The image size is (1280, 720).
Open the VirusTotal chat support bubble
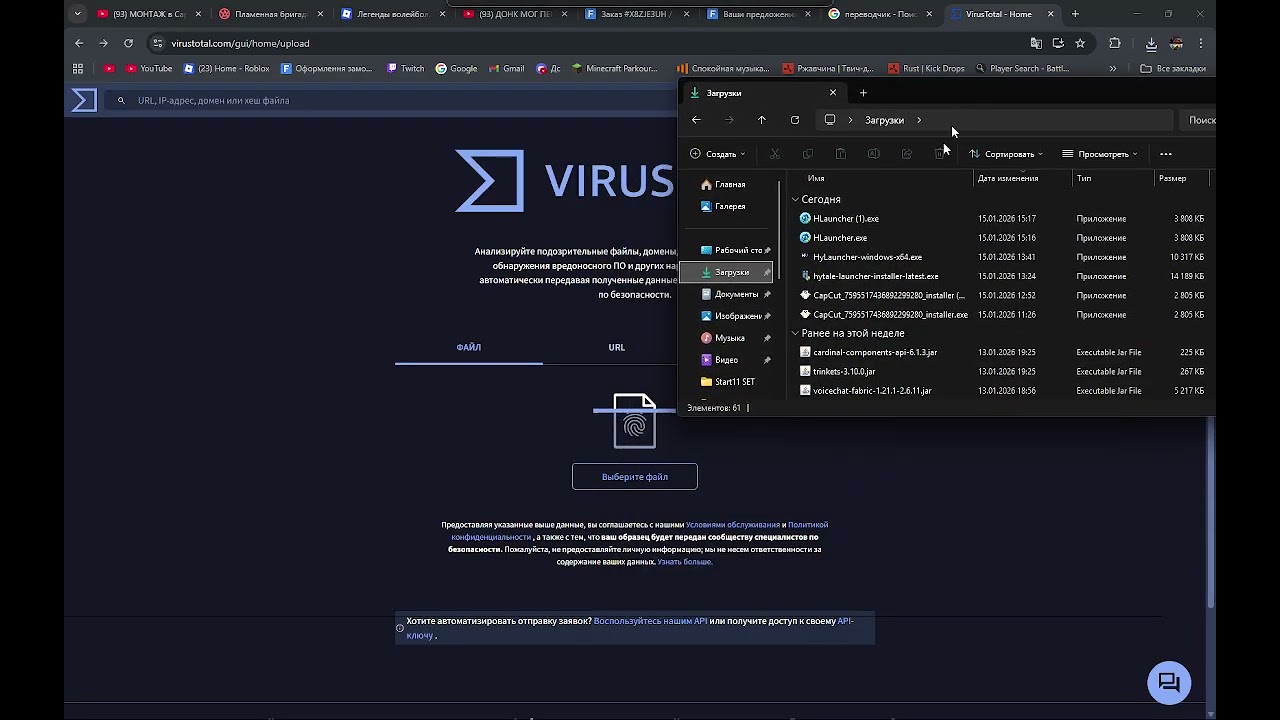click(x=1169, y=683)
